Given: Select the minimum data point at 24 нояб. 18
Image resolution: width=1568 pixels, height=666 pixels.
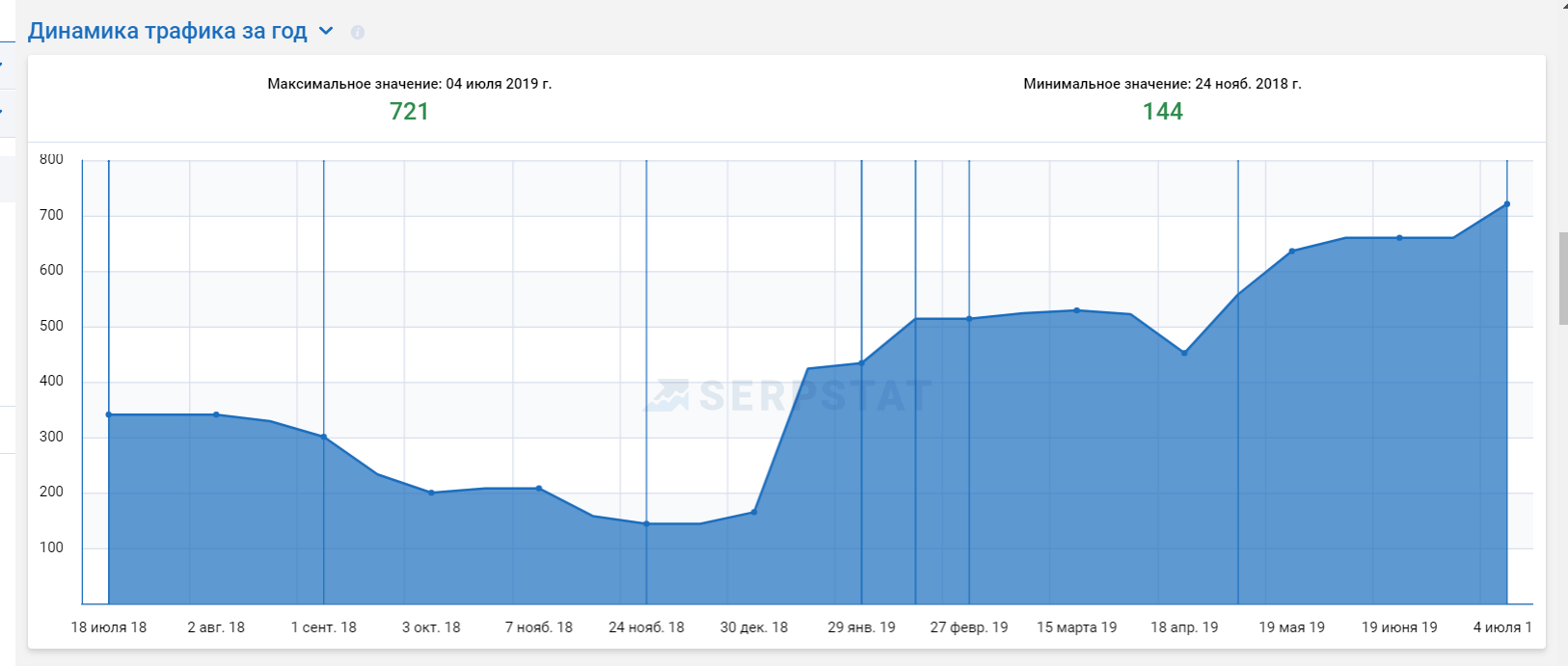Looking at the screenshot, I should [646, 523].
